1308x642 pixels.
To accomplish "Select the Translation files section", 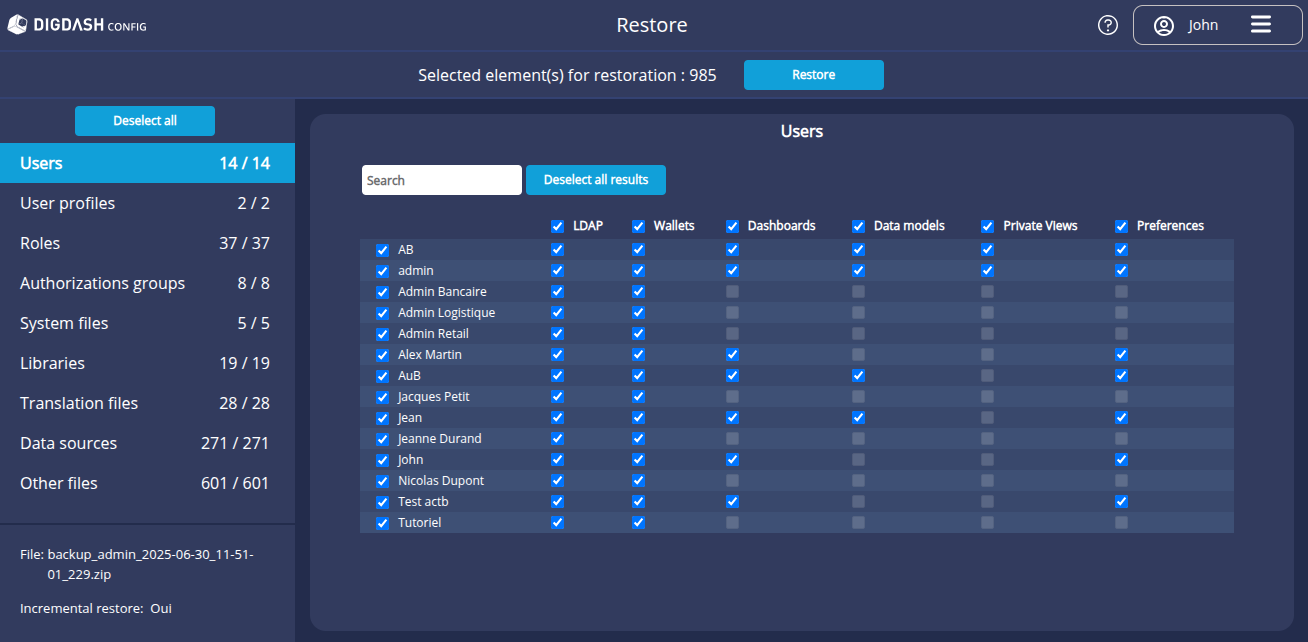I will tap(148, 403).
